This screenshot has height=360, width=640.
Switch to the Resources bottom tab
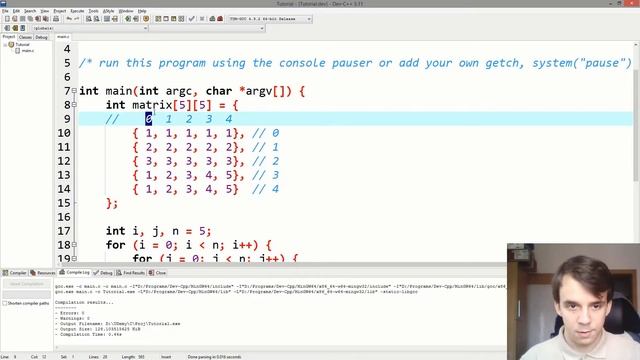pos(42,273)
